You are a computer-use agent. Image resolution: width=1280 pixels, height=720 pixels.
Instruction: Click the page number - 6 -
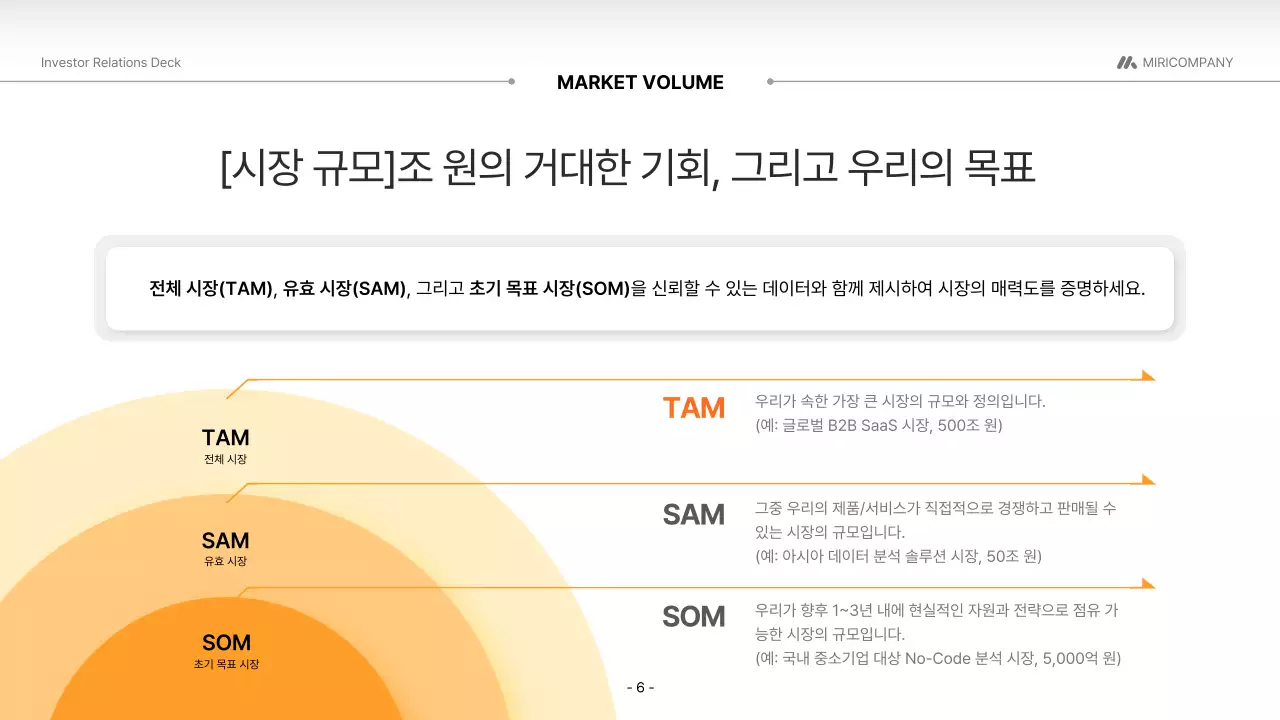(640, 687)
